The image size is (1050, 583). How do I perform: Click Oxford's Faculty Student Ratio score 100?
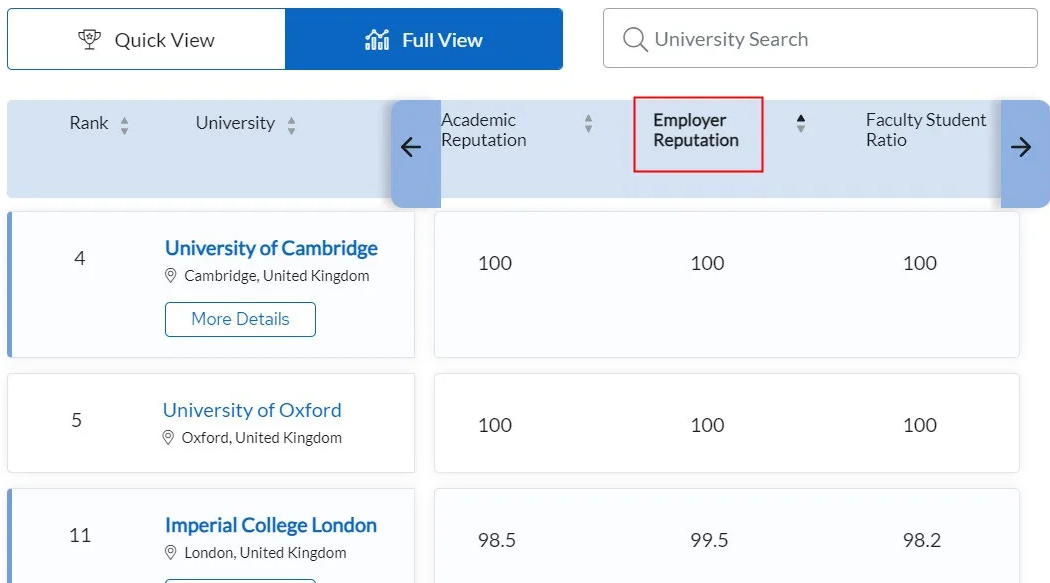919,425
